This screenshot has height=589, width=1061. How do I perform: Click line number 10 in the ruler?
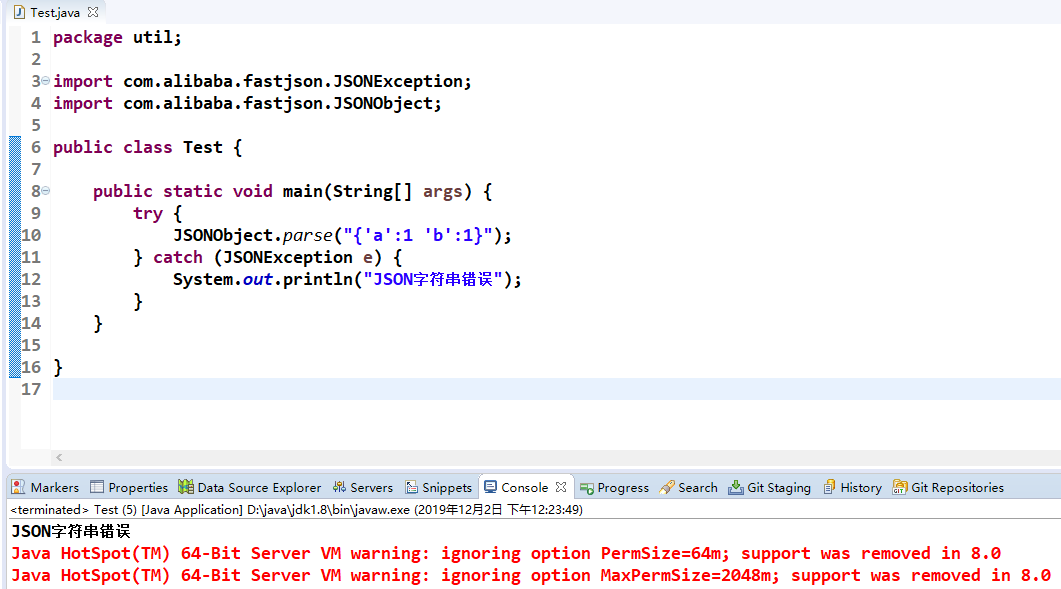(30, 234)
